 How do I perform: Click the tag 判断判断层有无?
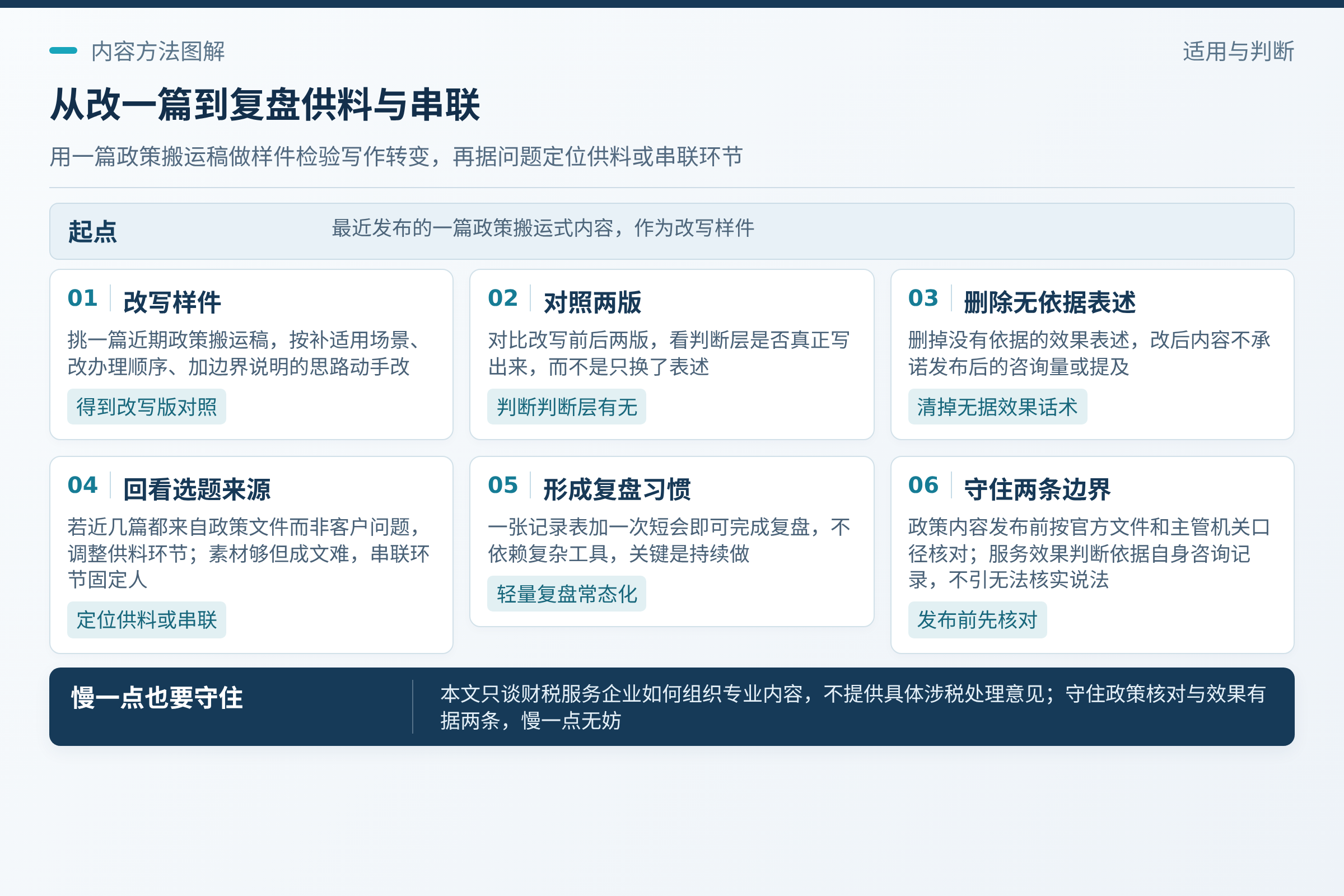tap(567, 407)
